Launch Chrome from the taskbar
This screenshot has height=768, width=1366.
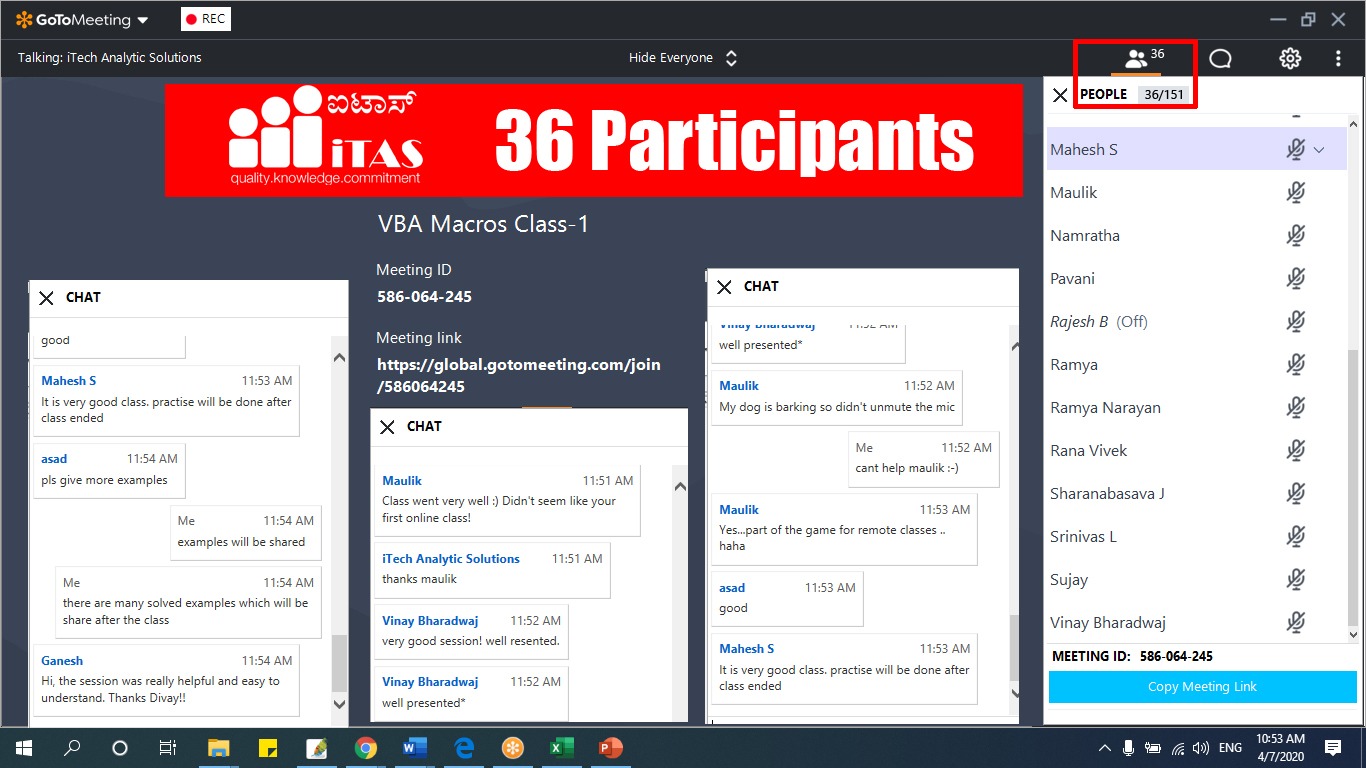366,748
